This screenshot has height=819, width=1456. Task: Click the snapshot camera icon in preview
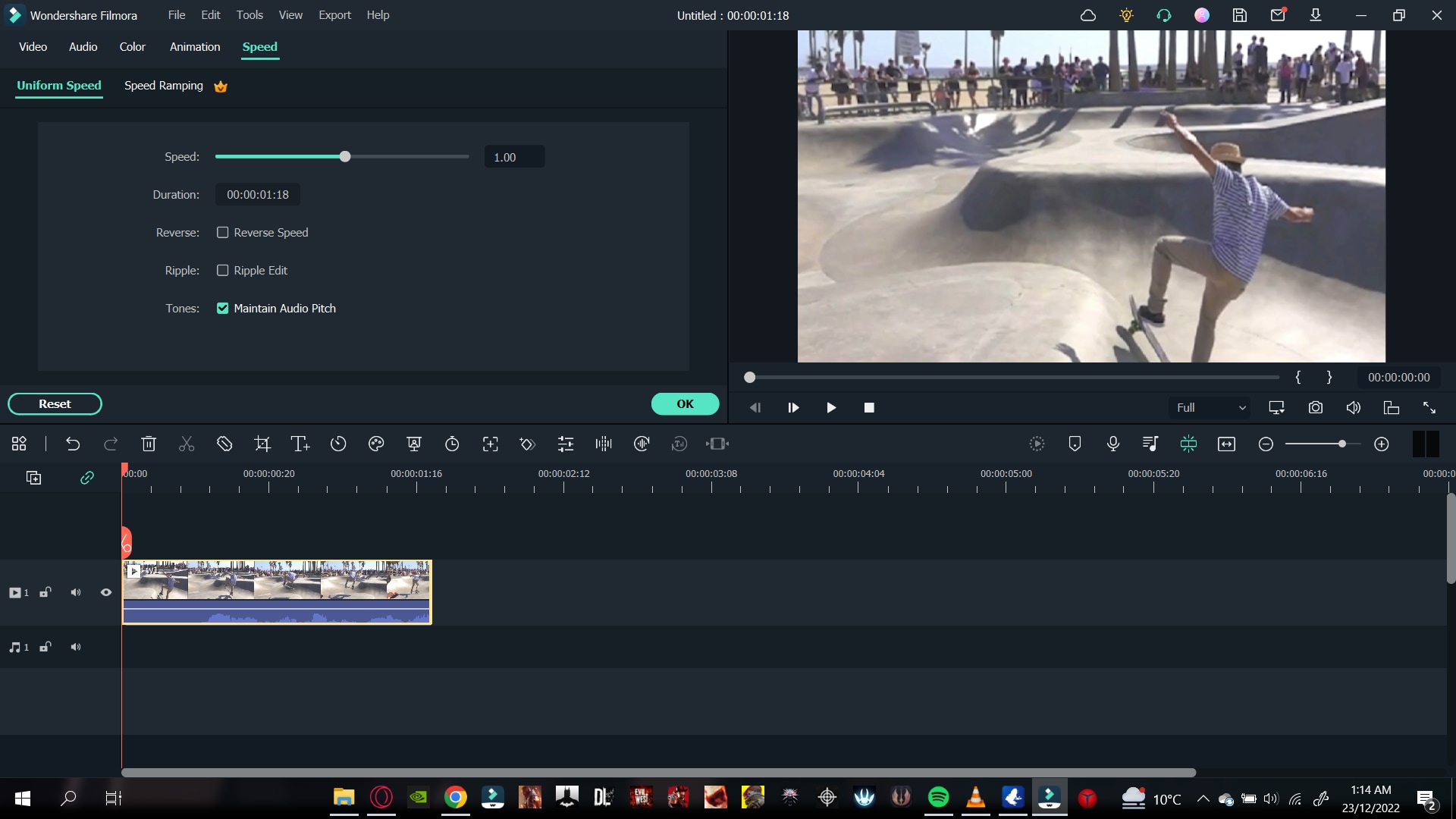[1316, 407]
